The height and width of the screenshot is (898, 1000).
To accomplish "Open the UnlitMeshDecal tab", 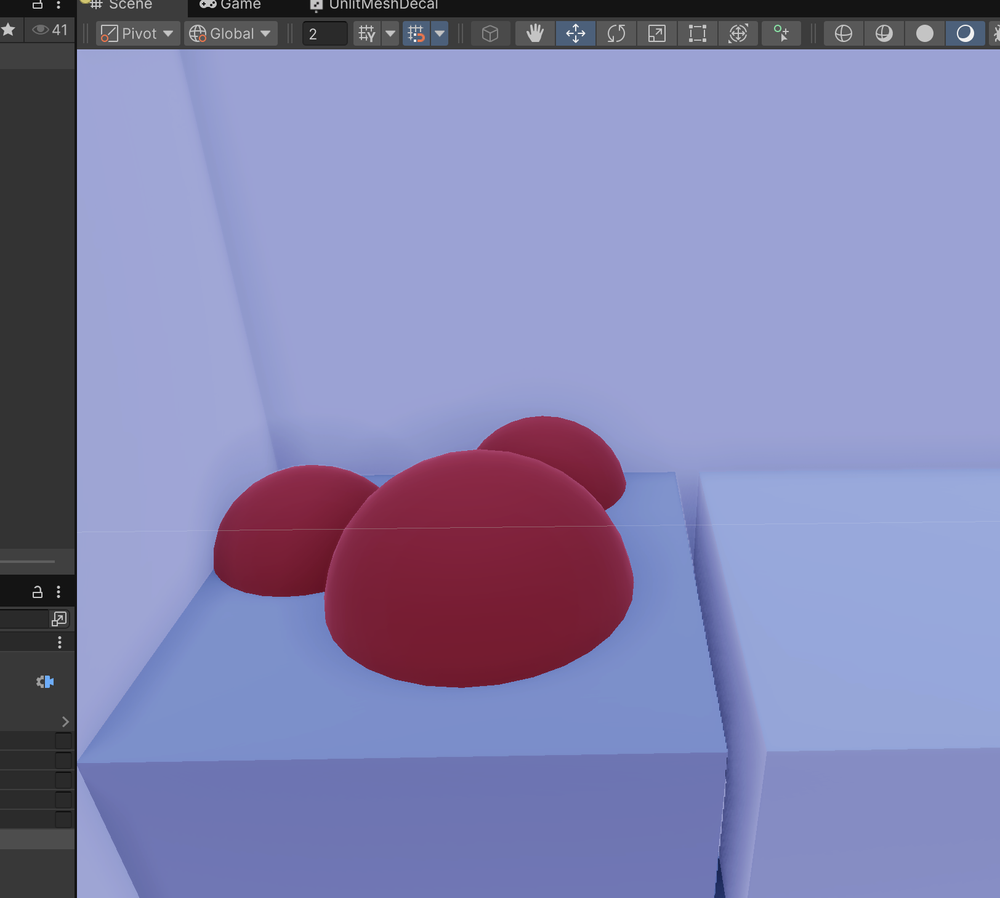I will coord(374,5).
